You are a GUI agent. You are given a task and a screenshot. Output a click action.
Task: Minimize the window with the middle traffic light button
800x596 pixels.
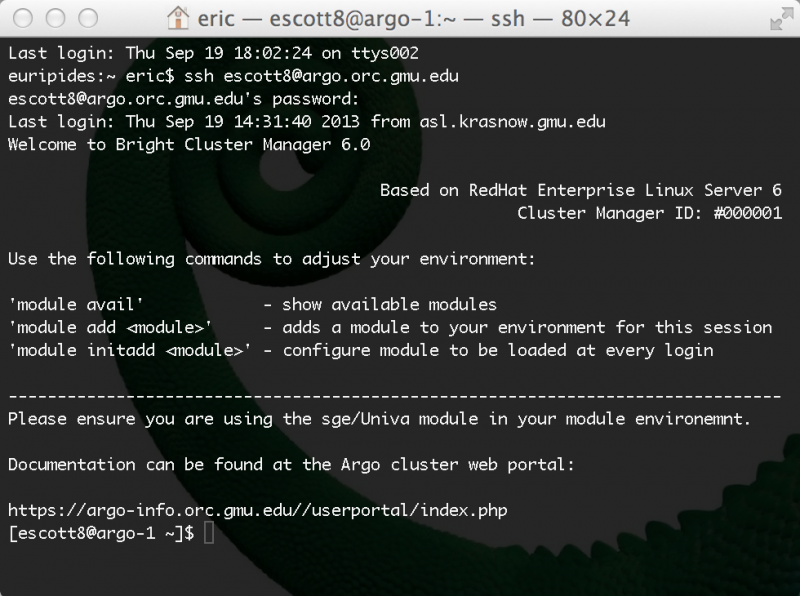(x=55, y=18)
